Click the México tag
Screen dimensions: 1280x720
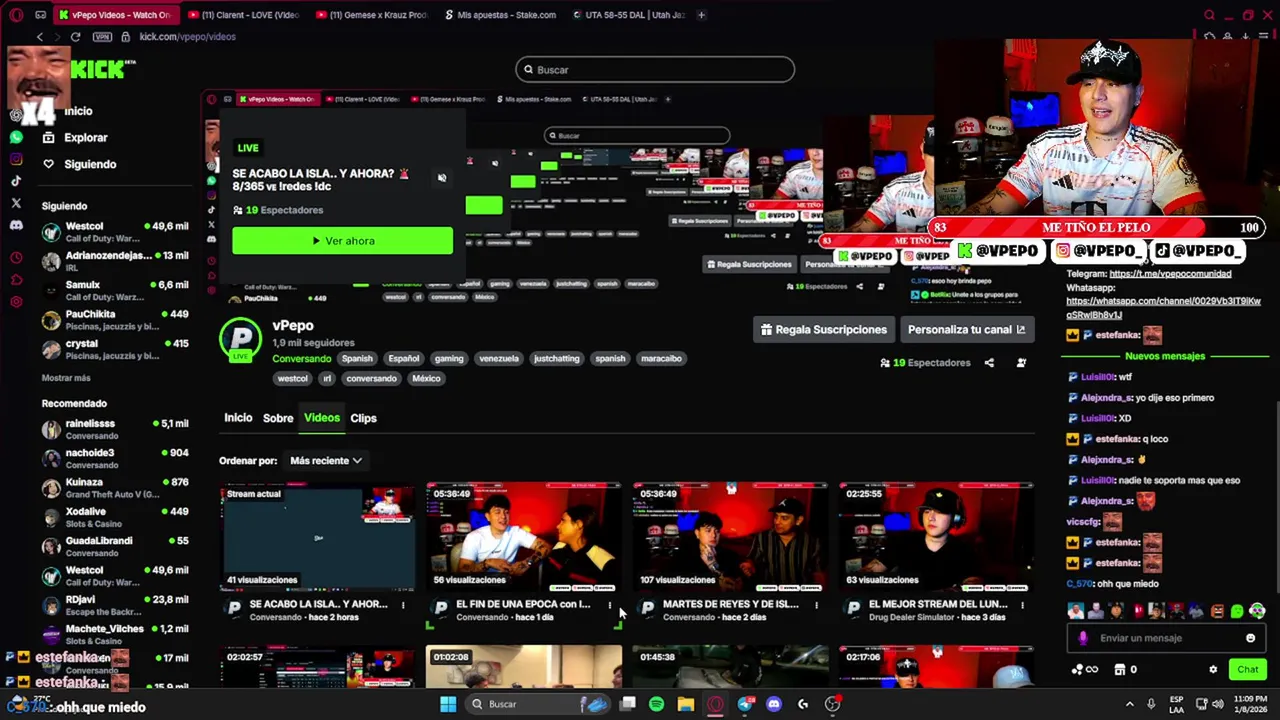coord(426,378)
